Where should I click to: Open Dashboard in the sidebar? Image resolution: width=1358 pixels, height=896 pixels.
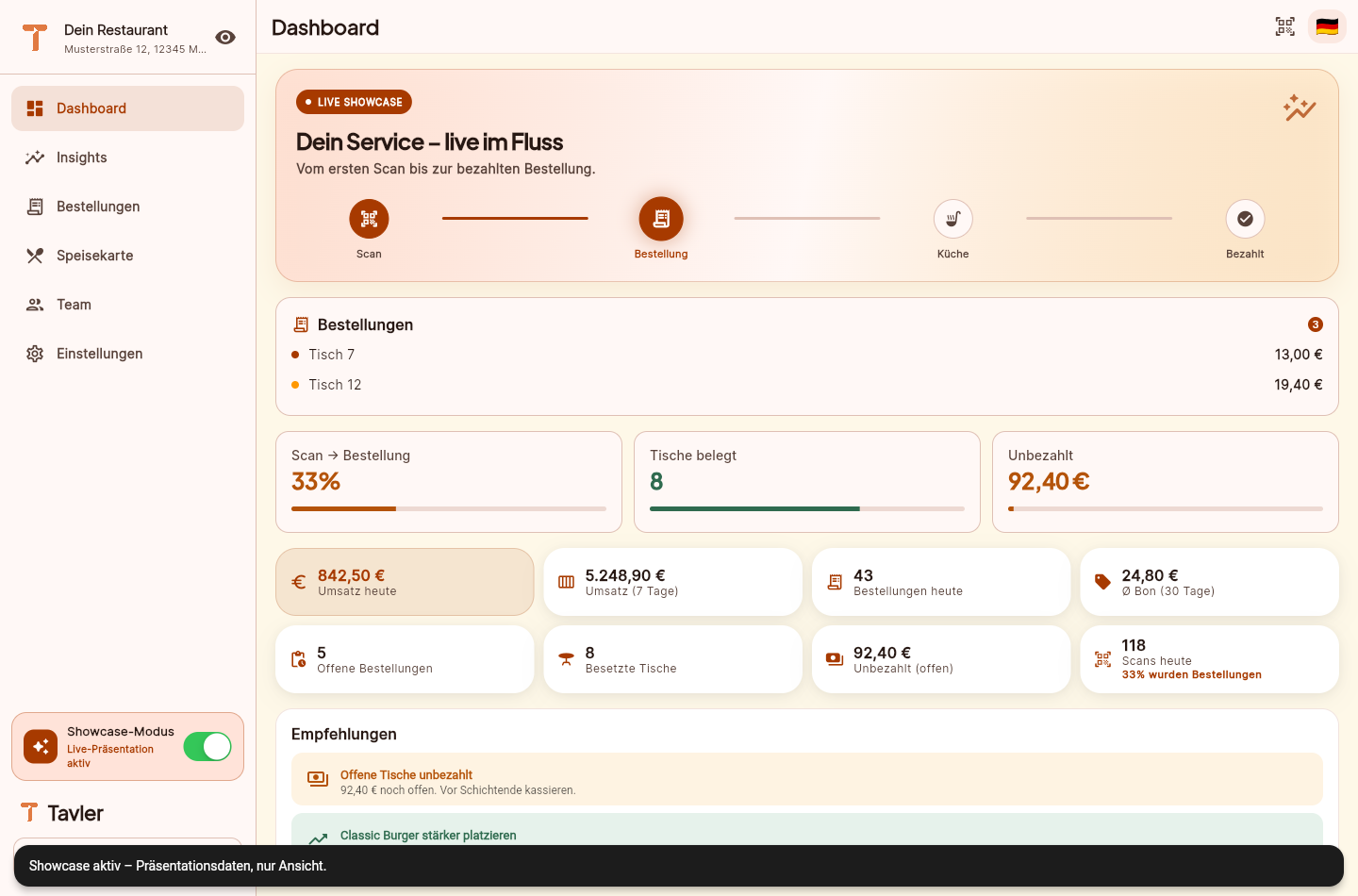tap(127, 108)
